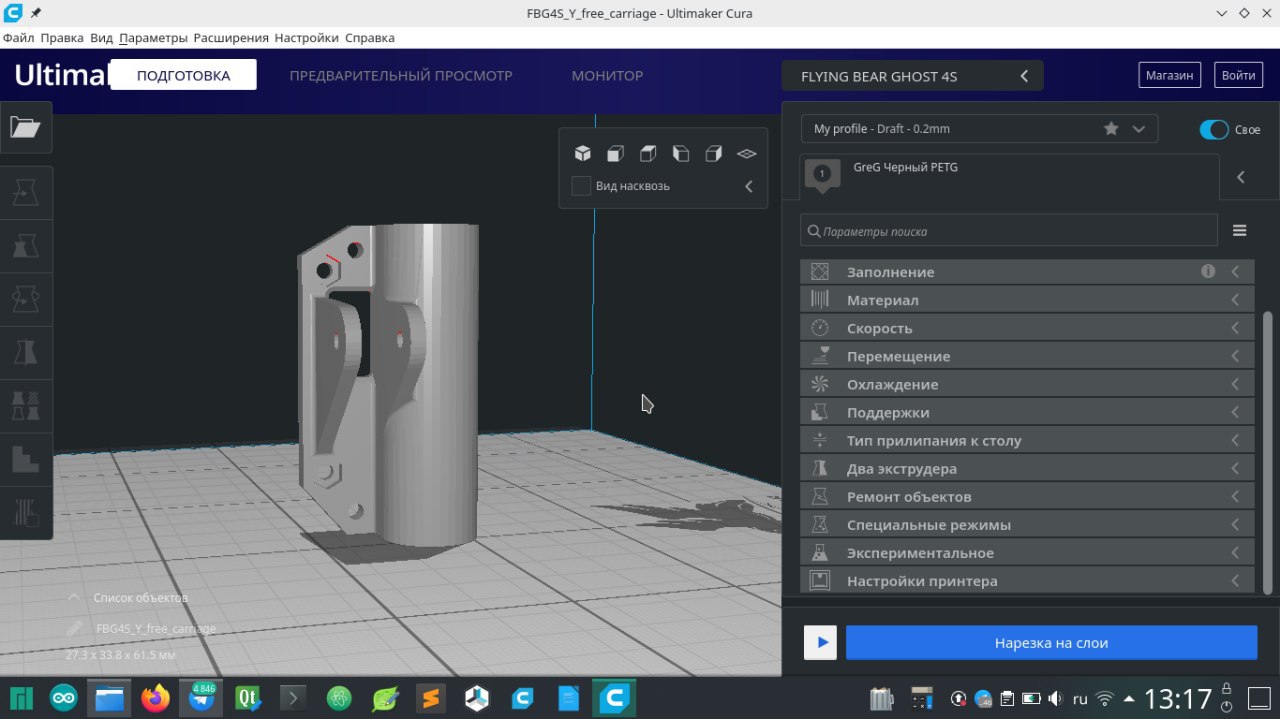Click the bottom tool in left toolbar
Image resolution: width=1280 pixels, height=719 pixels.
(x=25, y=513)
